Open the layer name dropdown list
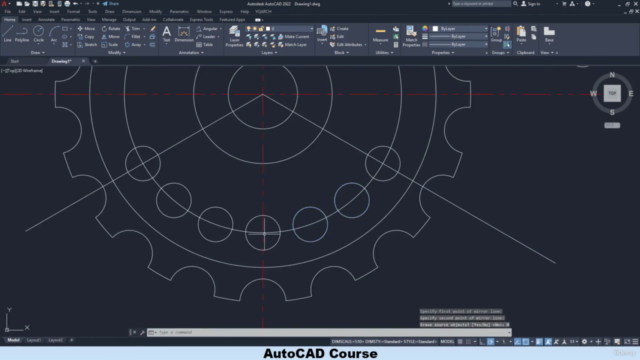640x360 pixels. [293, 29]
